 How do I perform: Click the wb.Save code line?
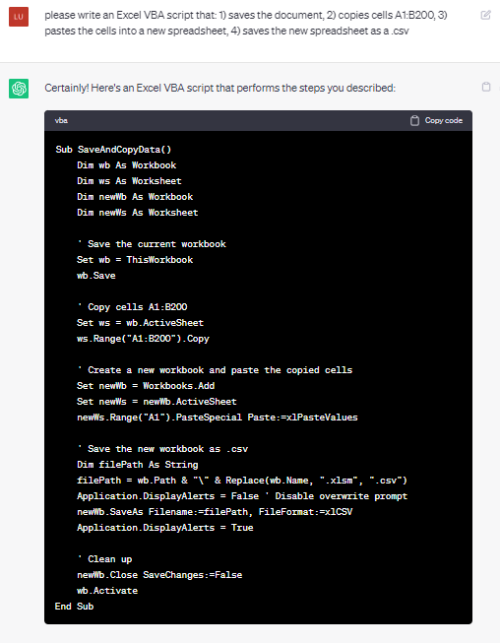tap(96, 276)
